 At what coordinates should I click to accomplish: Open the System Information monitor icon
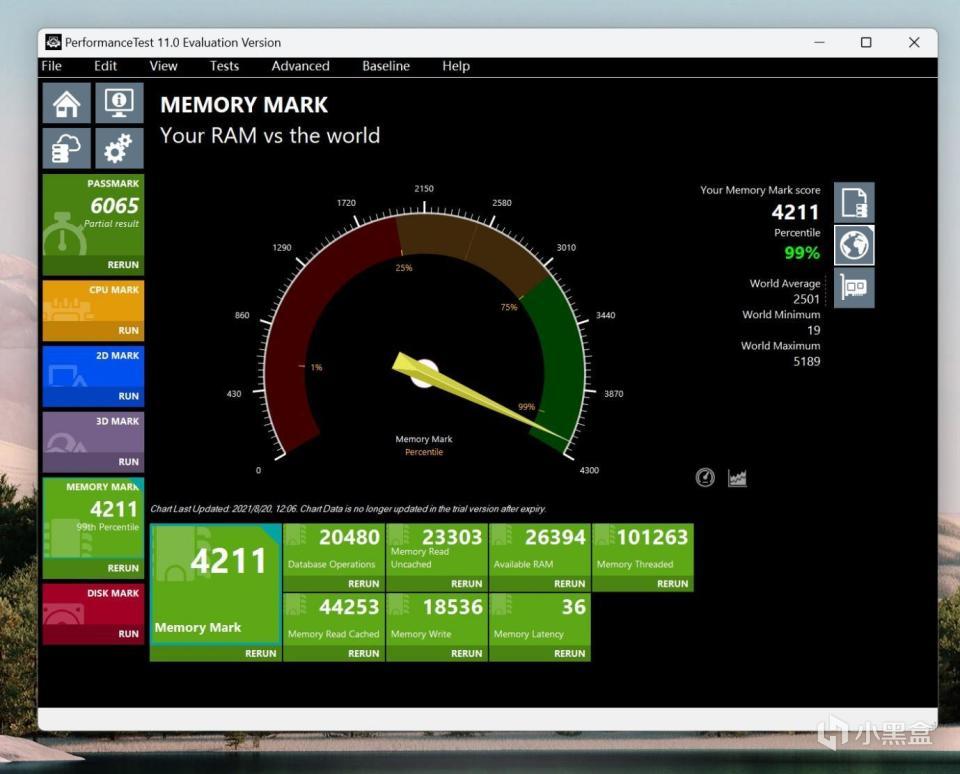[x=119, y=103]
